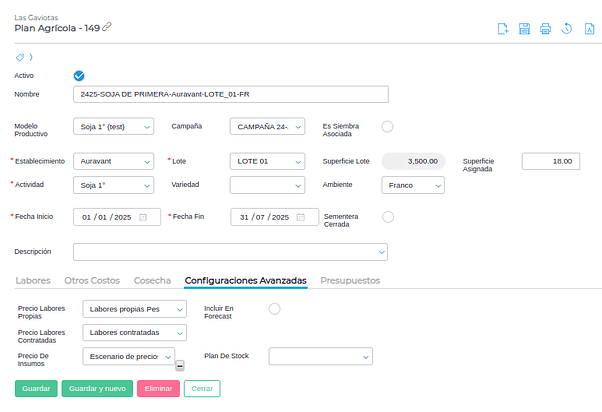Click the Nombre text field

coord(230,95)
